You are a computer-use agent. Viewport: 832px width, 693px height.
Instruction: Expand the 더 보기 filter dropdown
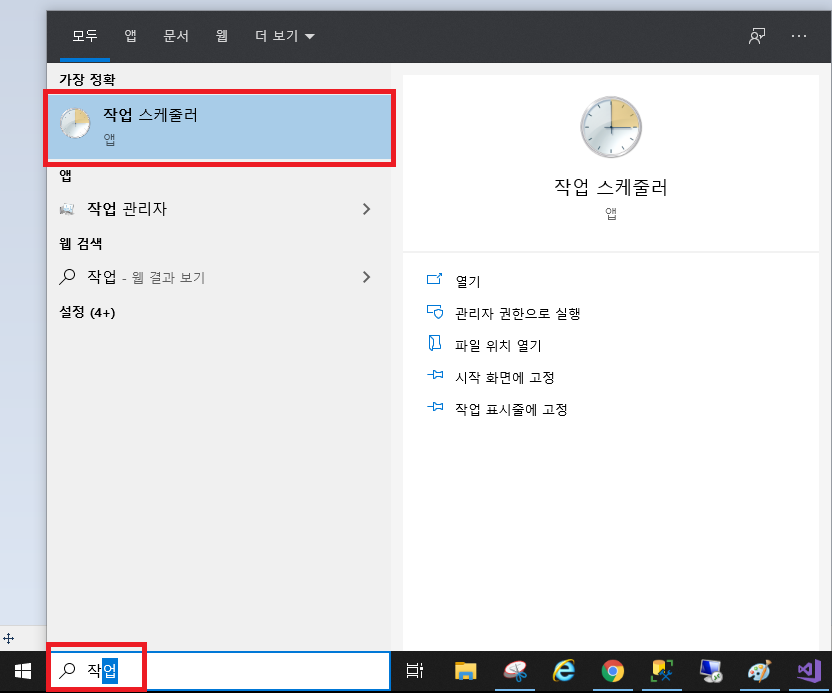tap(284, 36)
